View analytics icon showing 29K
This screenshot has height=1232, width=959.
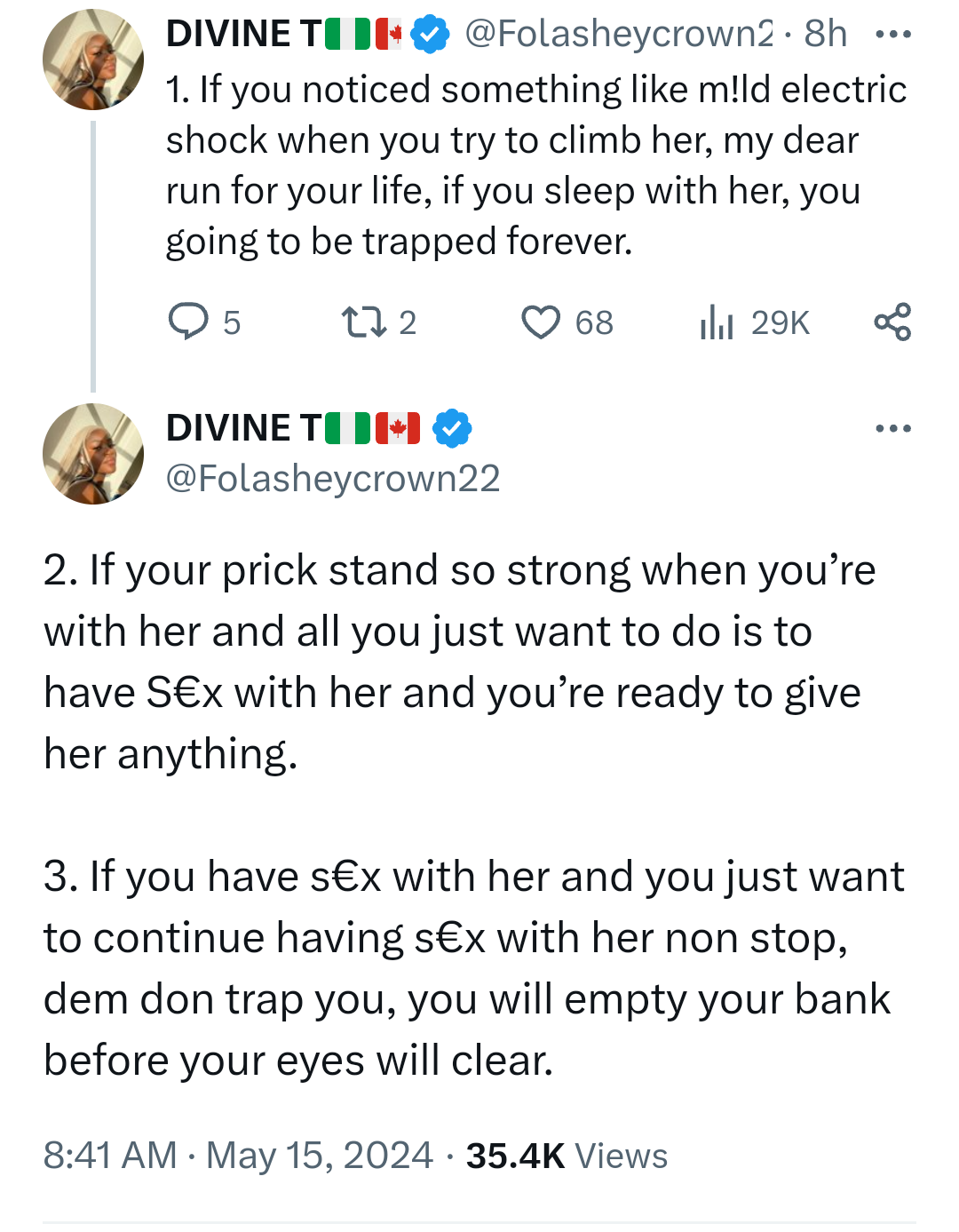pos(716,322)
